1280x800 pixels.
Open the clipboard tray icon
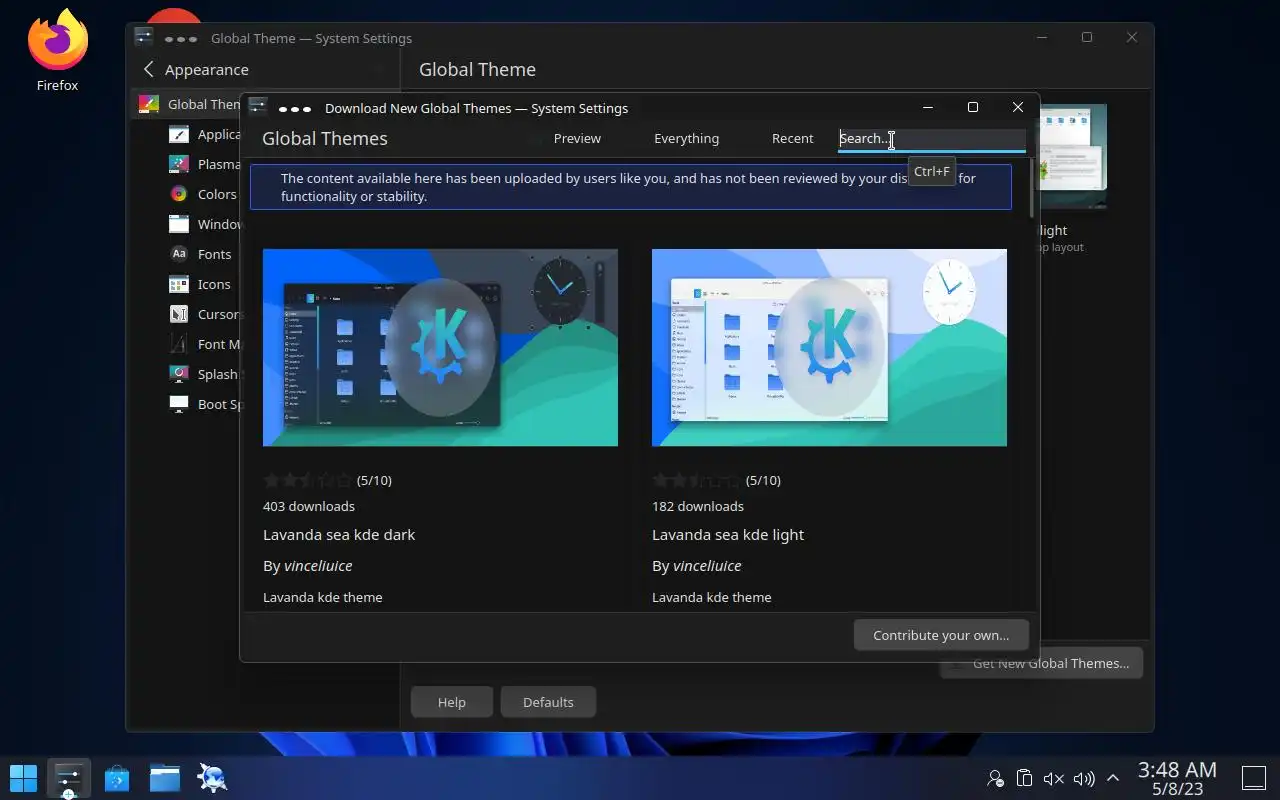[1024, 778]
